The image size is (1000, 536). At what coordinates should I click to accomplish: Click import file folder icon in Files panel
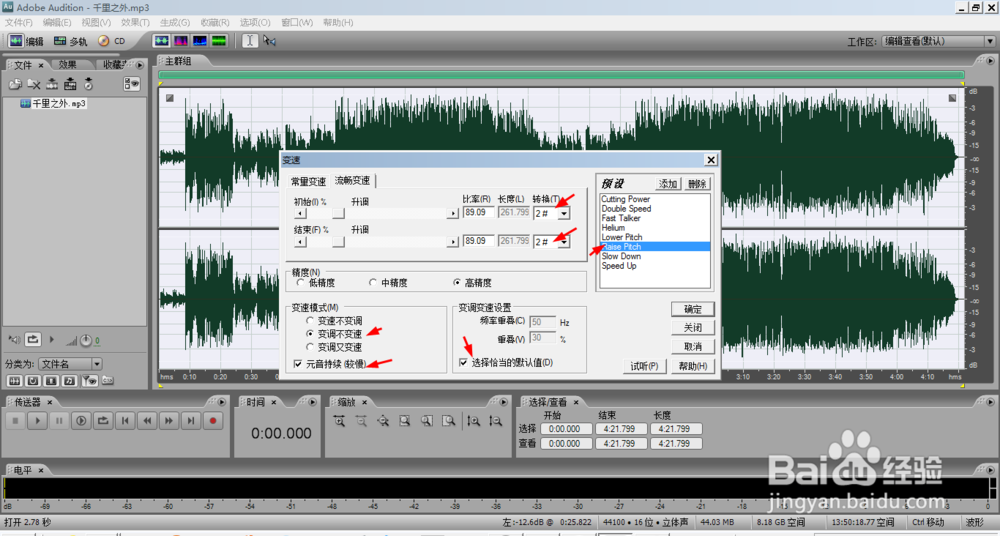tap(15, 84)
